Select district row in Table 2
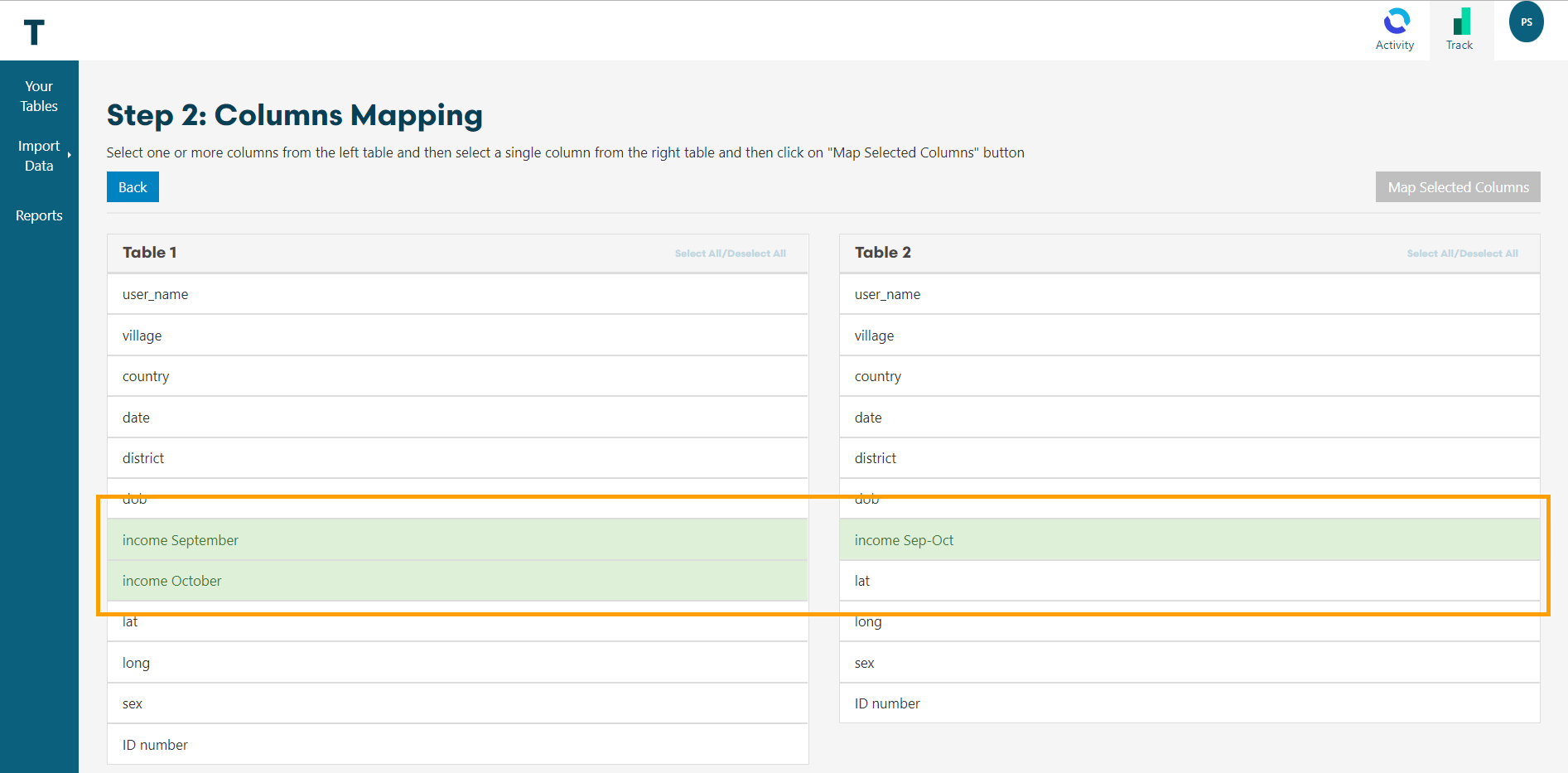 [1189, 458]
